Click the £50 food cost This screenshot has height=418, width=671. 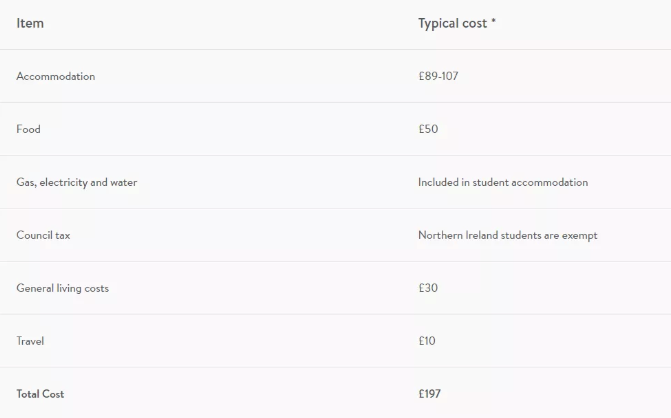click(428, 130)
